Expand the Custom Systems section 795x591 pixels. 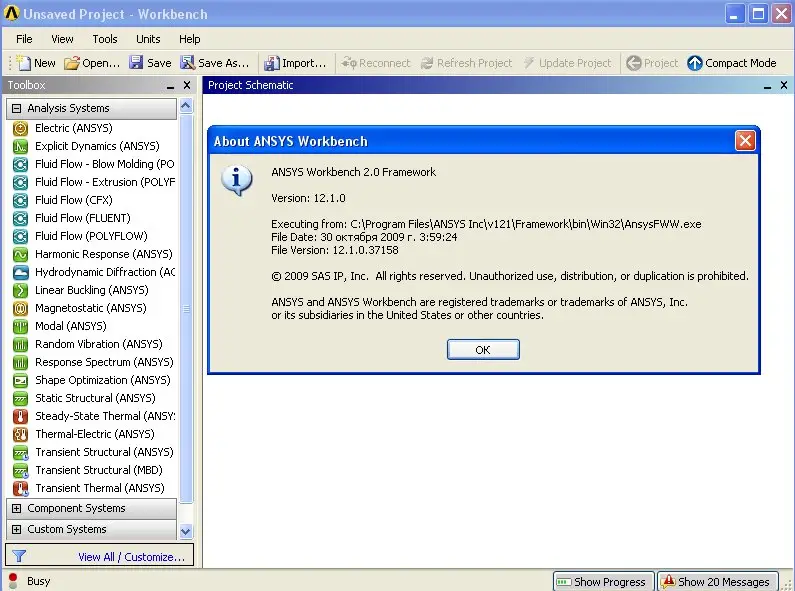point(17,529)
